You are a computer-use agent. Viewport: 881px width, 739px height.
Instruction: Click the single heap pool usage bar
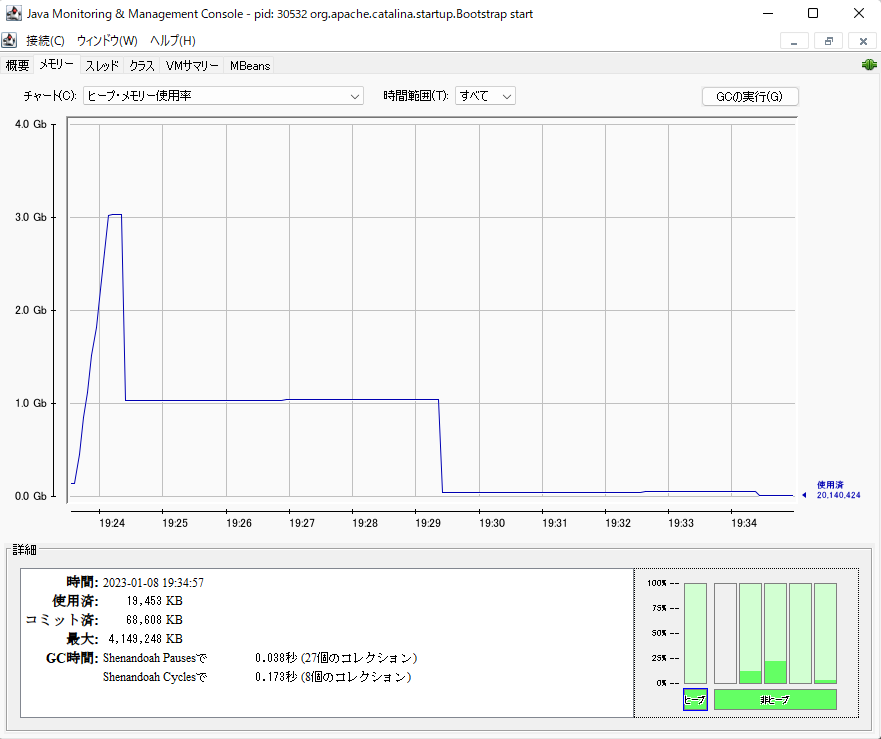(694, 633)
